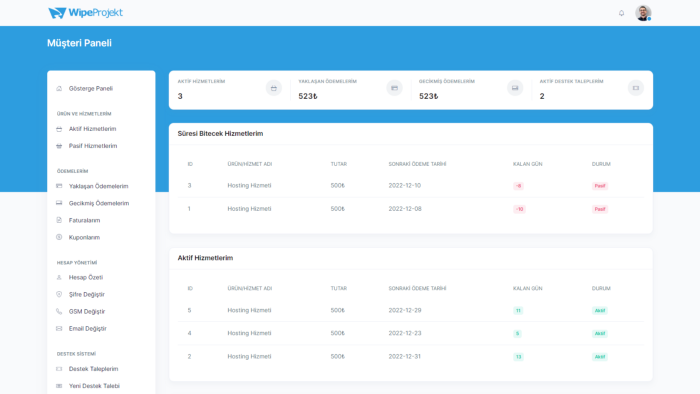The height and width of the screenshot is (394, 700).
Task: Open Aktif Hizmetlerim in sidebar
Action: click(x=92, y=129)
